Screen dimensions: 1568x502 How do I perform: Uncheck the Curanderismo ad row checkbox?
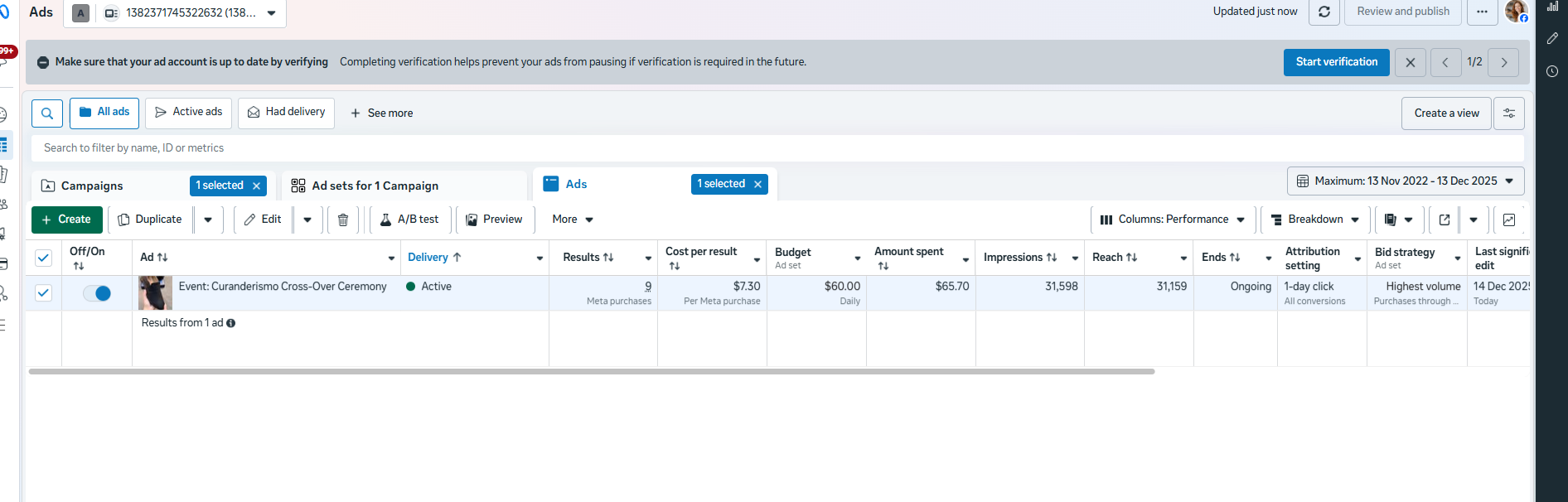[44, 293]
